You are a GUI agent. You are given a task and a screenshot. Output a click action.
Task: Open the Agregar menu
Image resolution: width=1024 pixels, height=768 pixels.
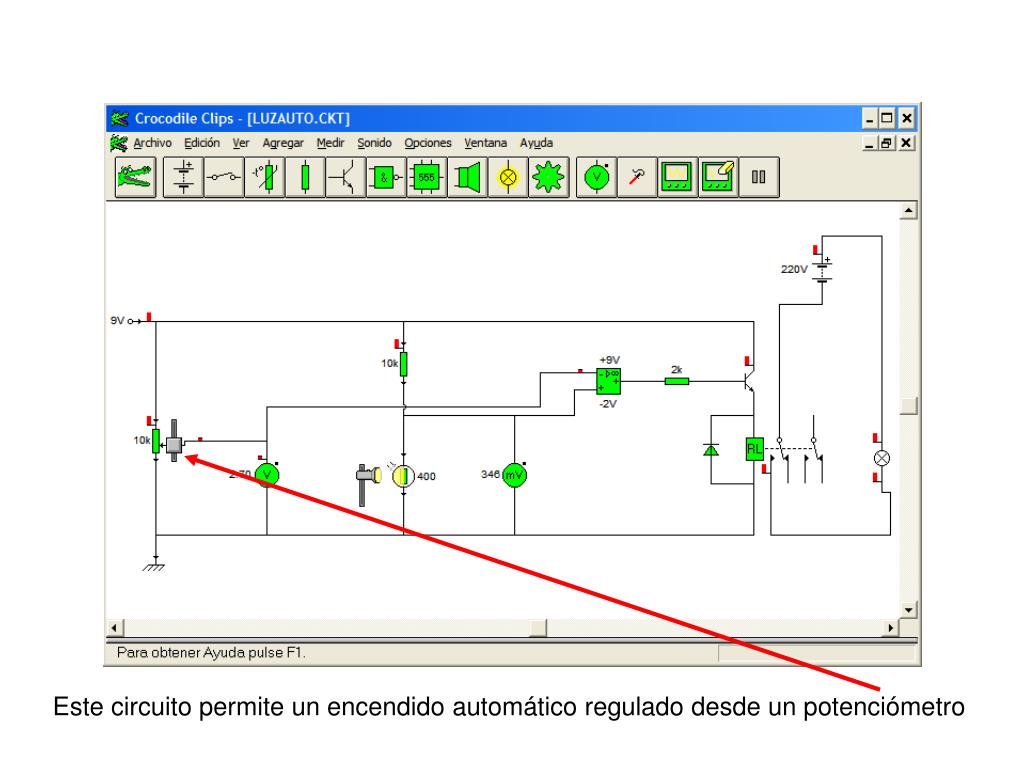coord(283,143)
